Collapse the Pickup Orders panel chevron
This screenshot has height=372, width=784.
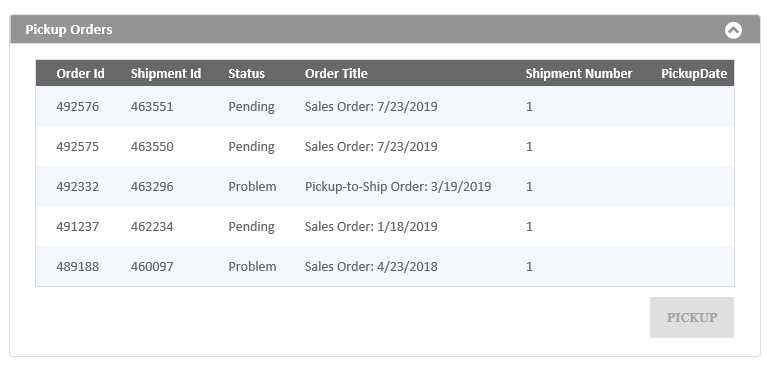733,30
